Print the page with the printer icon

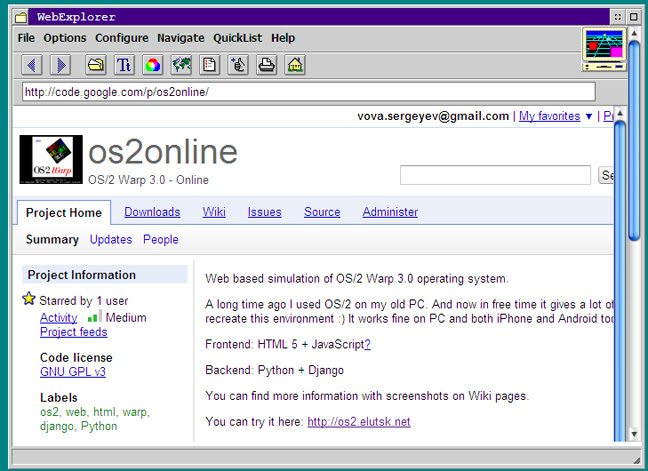[267, 65]
